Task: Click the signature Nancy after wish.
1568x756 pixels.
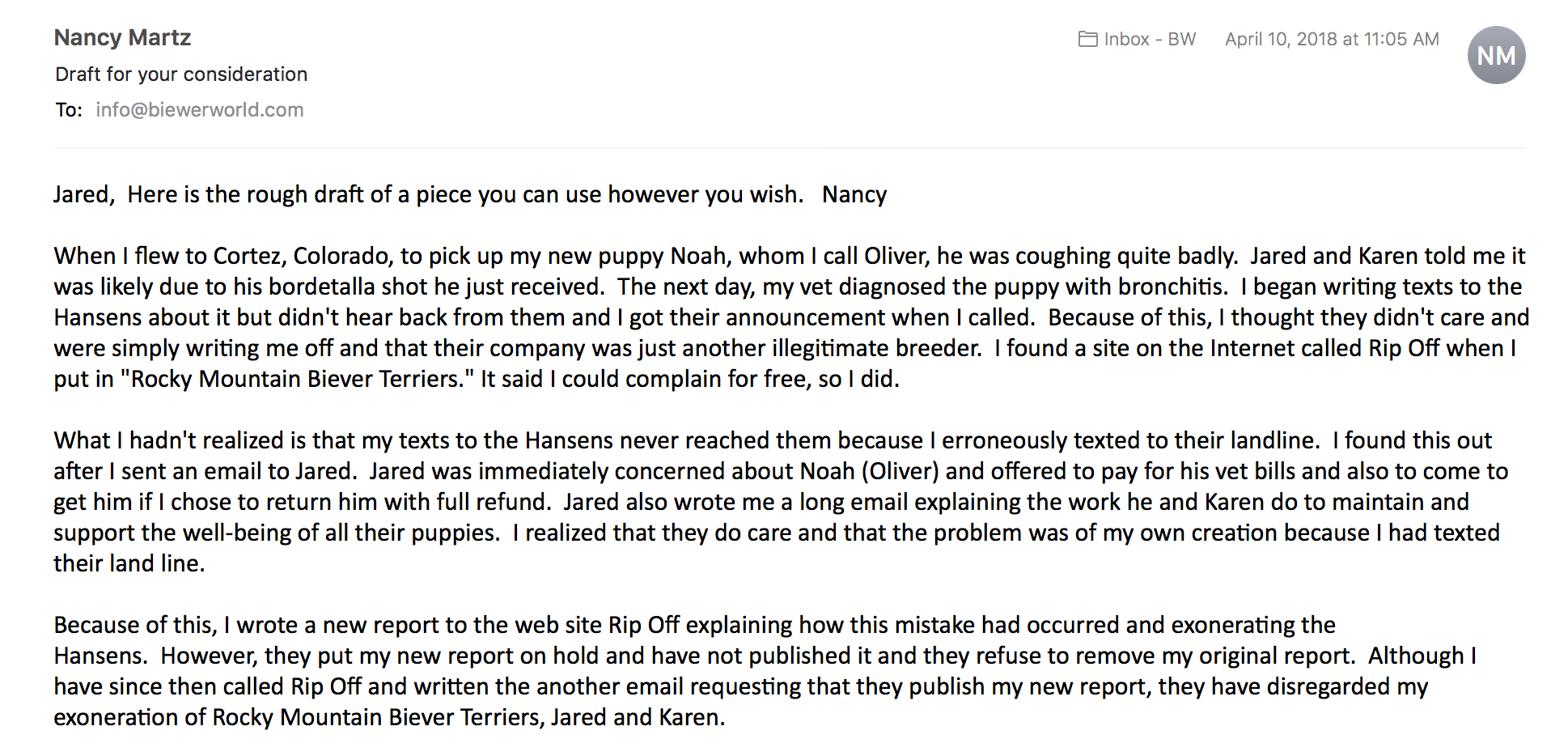Action: [x=854, y=194]
